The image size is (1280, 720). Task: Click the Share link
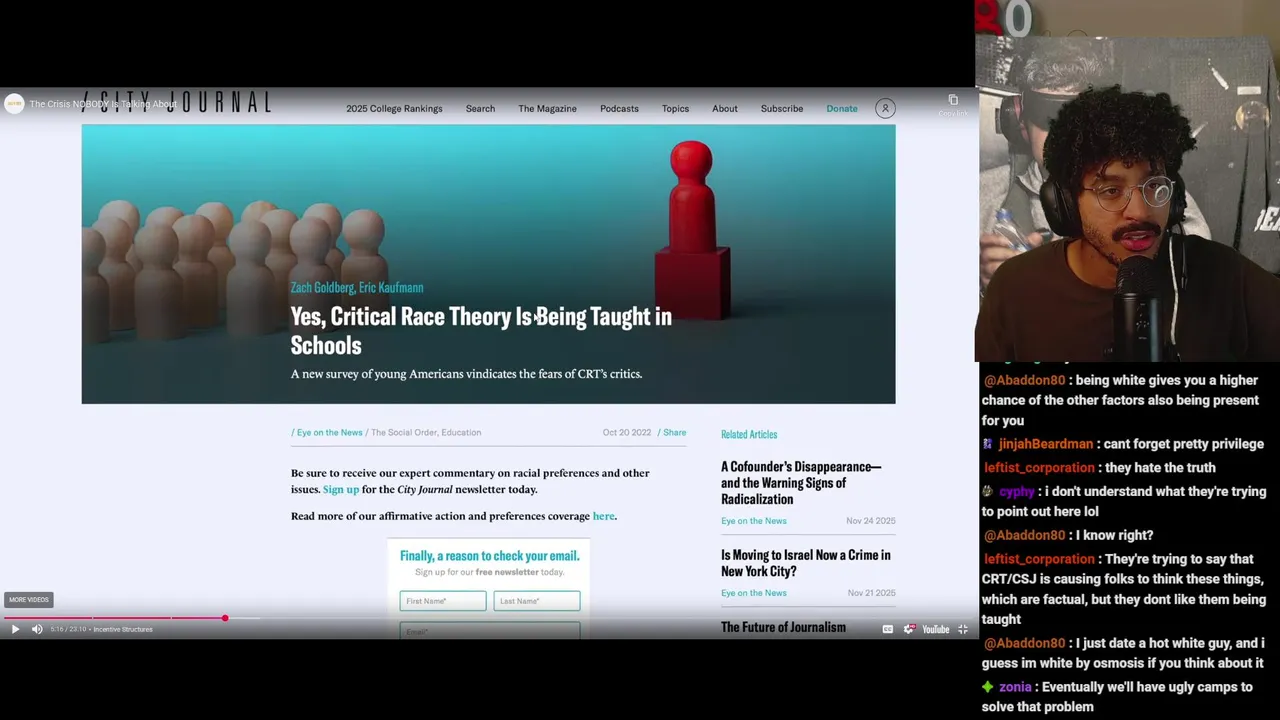(x=674, y=432)
